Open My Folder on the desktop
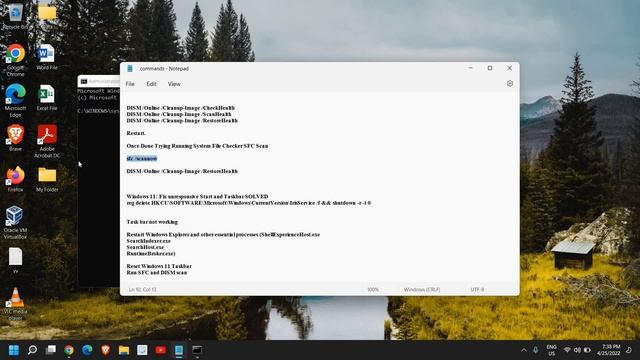 47,179
